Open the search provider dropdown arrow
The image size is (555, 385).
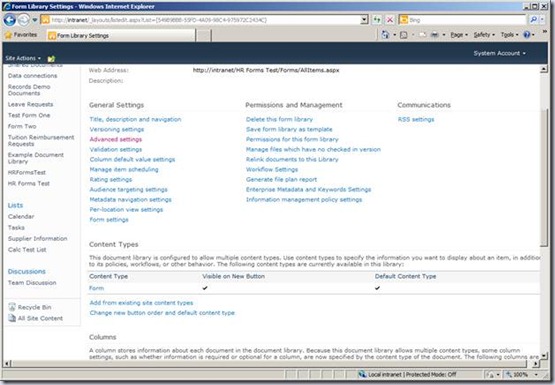pos(542,20)
